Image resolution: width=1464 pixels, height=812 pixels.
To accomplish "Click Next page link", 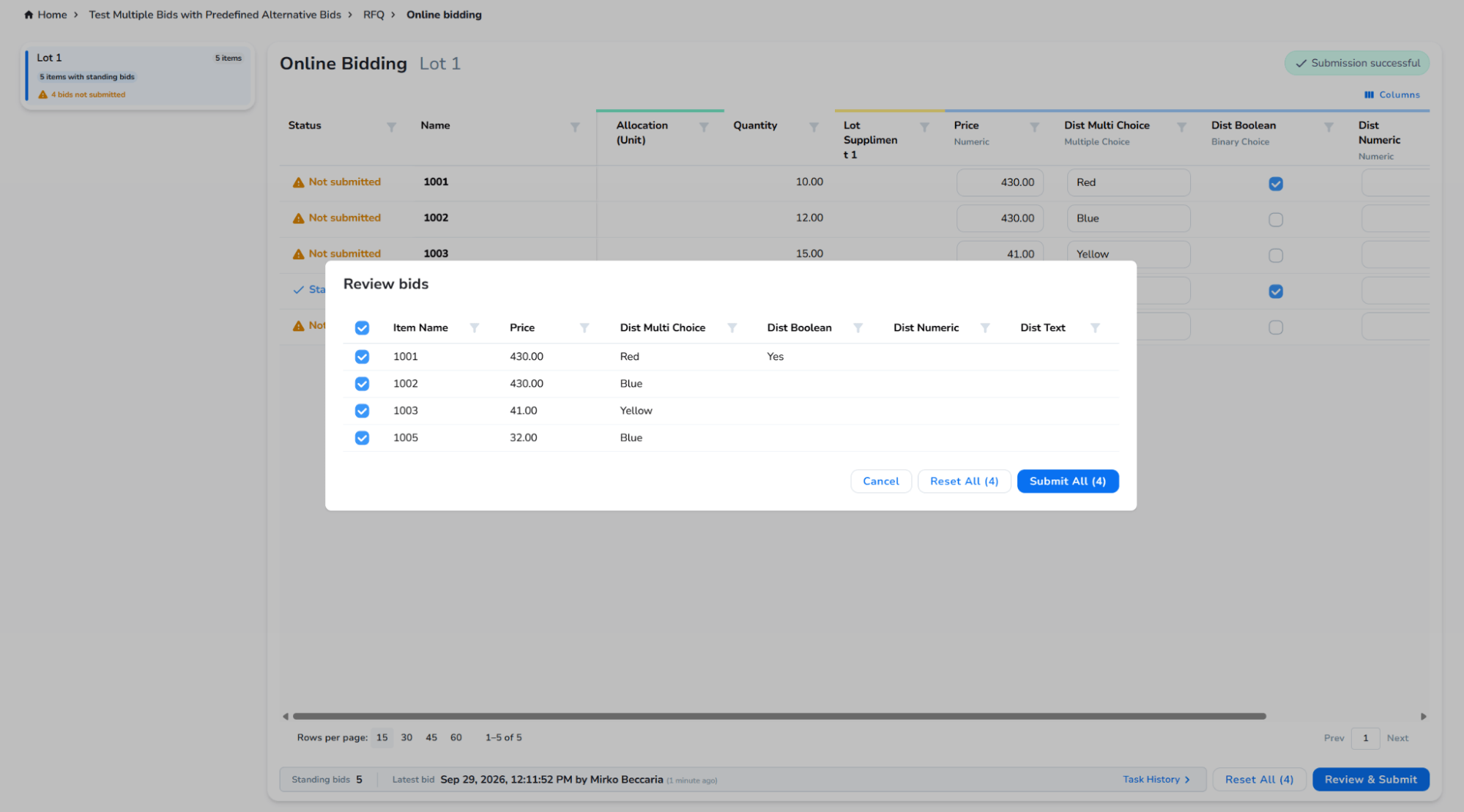I will pos(1397,738).
